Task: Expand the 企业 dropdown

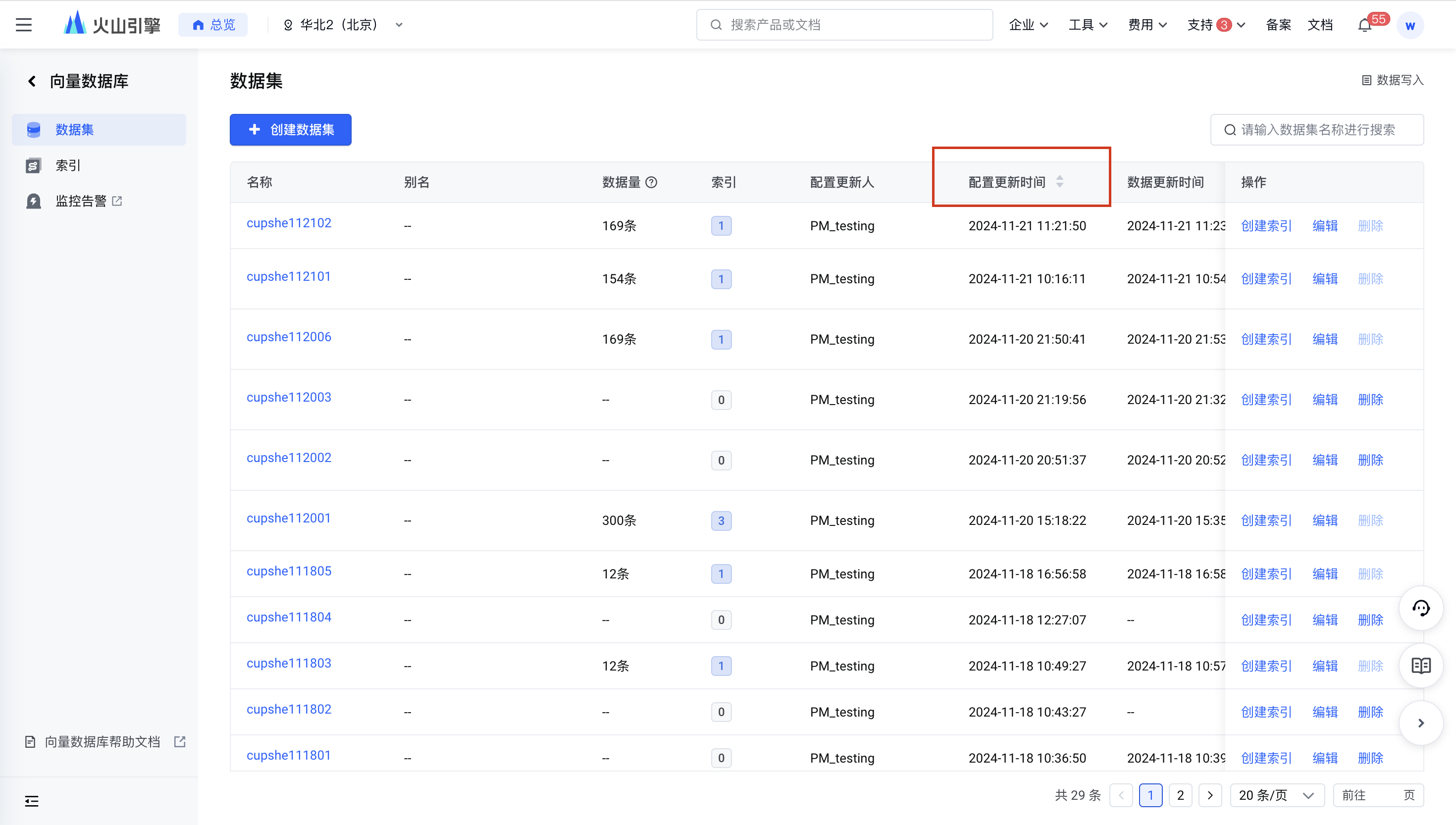Action: pos(1028,25)
